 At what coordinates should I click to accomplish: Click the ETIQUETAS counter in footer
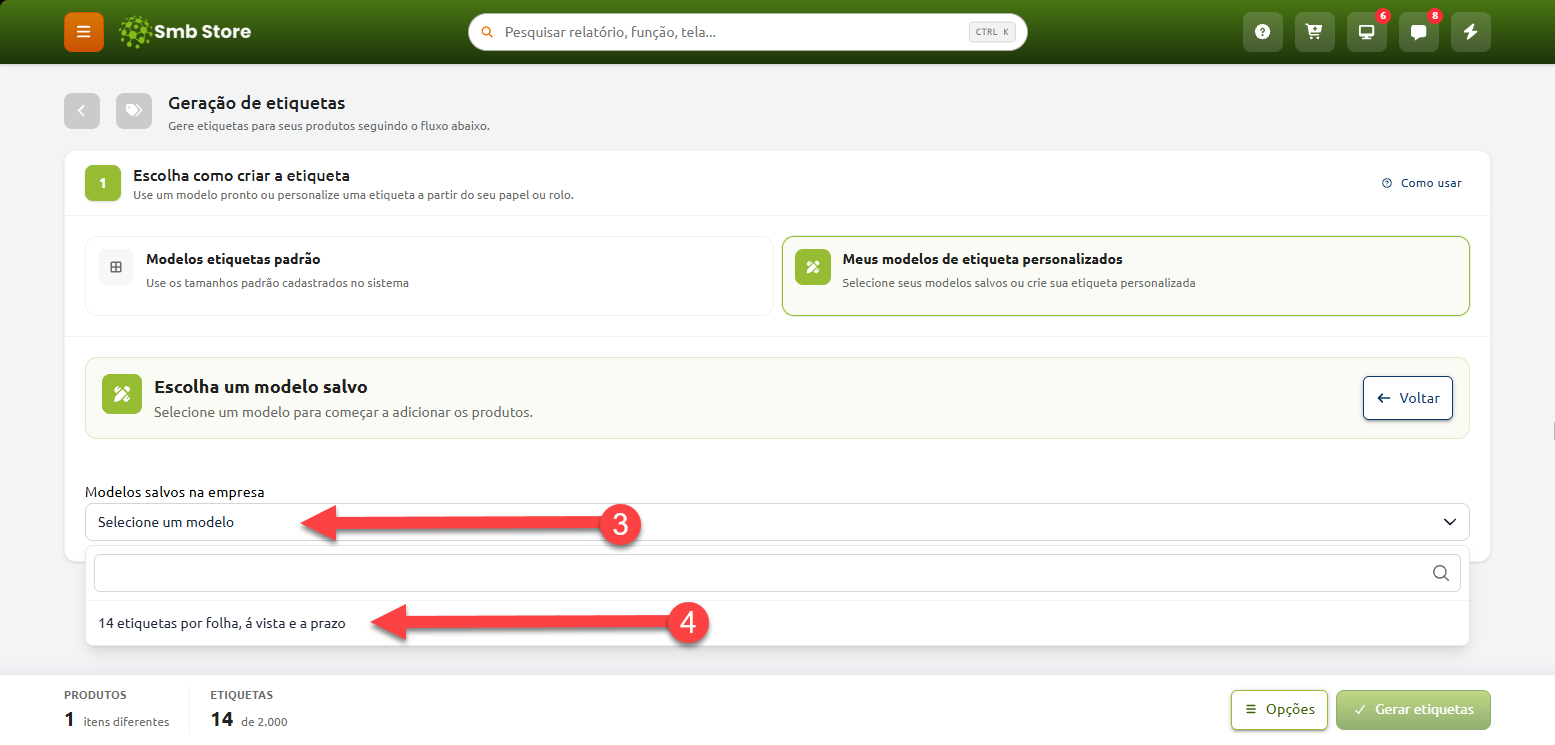click(249, 710)
